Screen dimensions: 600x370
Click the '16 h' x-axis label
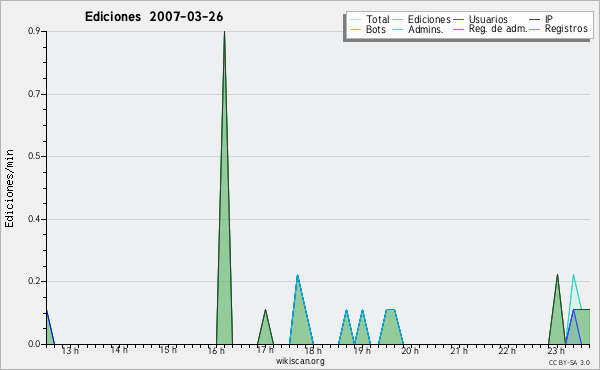coord(217,351)
